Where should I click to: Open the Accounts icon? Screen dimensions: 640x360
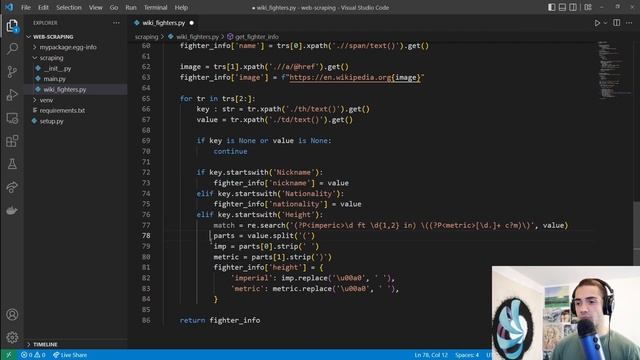12,315
